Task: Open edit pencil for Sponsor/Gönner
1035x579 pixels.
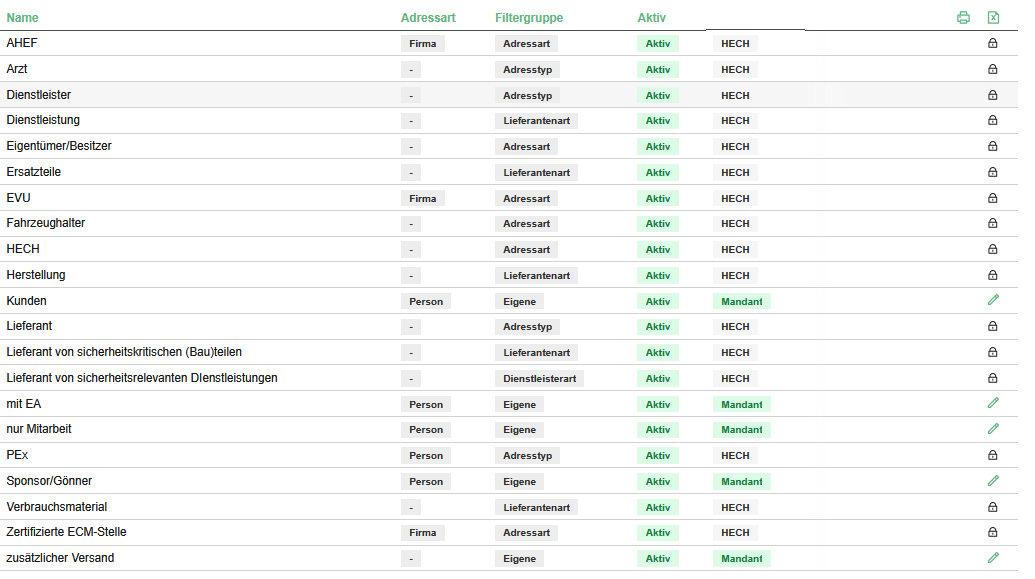Action: (x=993, y=481)
